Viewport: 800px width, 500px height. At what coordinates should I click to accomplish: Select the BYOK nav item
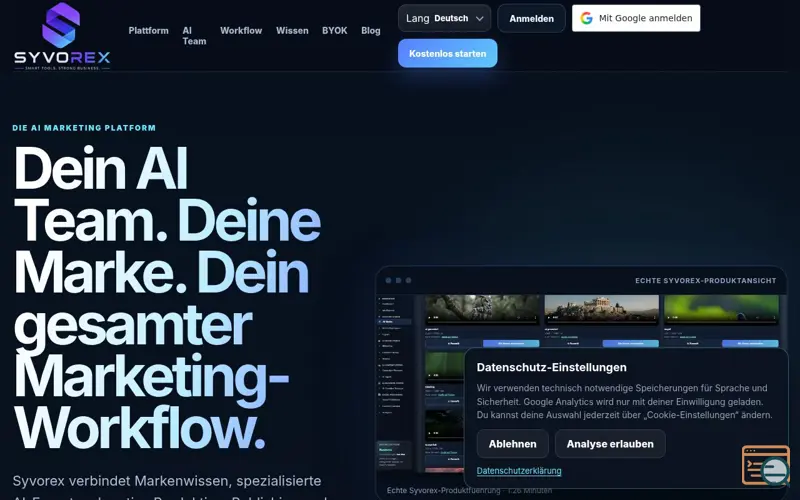tap(335, 31)
